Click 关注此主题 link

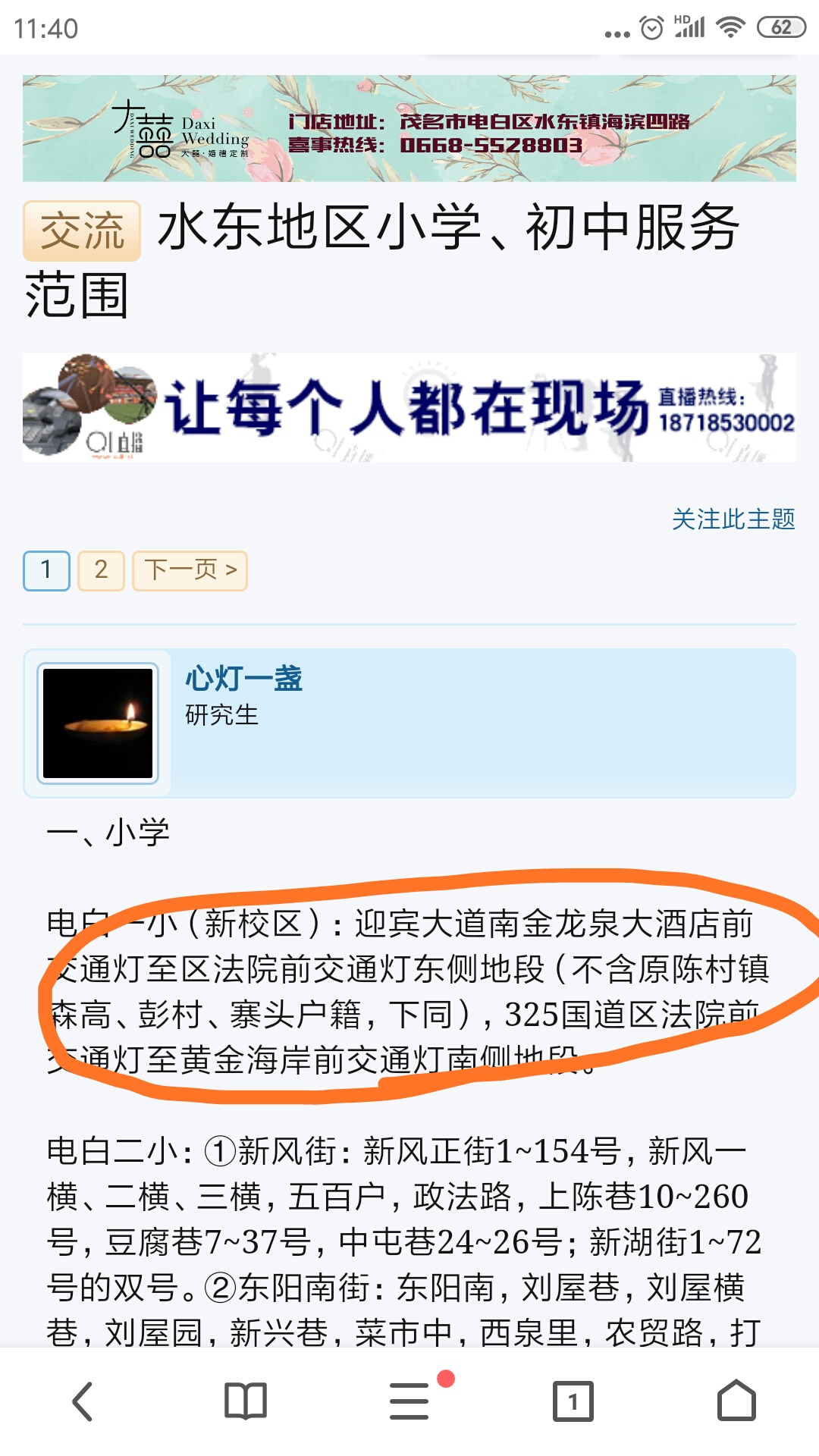click(733, 519)
